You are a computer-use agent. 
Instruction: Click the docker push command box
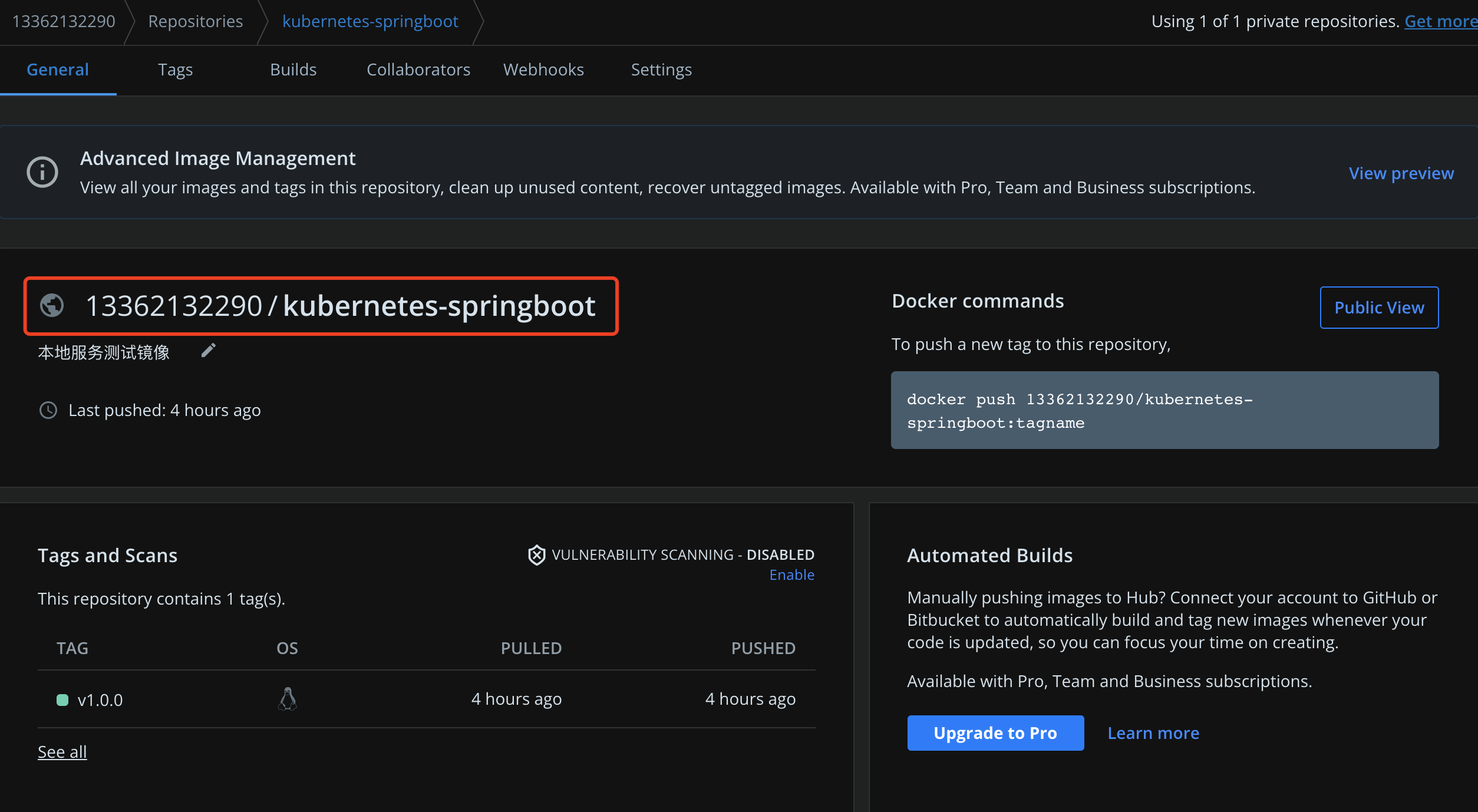click(1164, 411)
